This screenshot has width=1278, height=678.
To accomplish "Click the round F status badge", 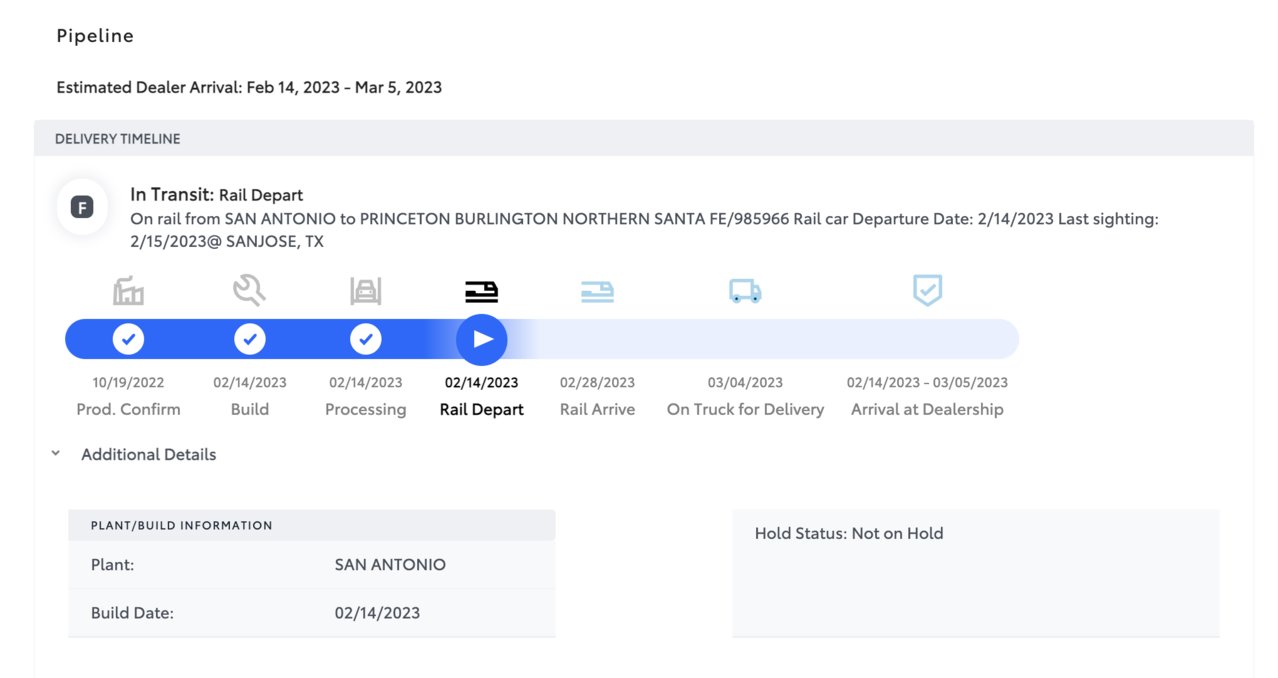I will point(82,208).
